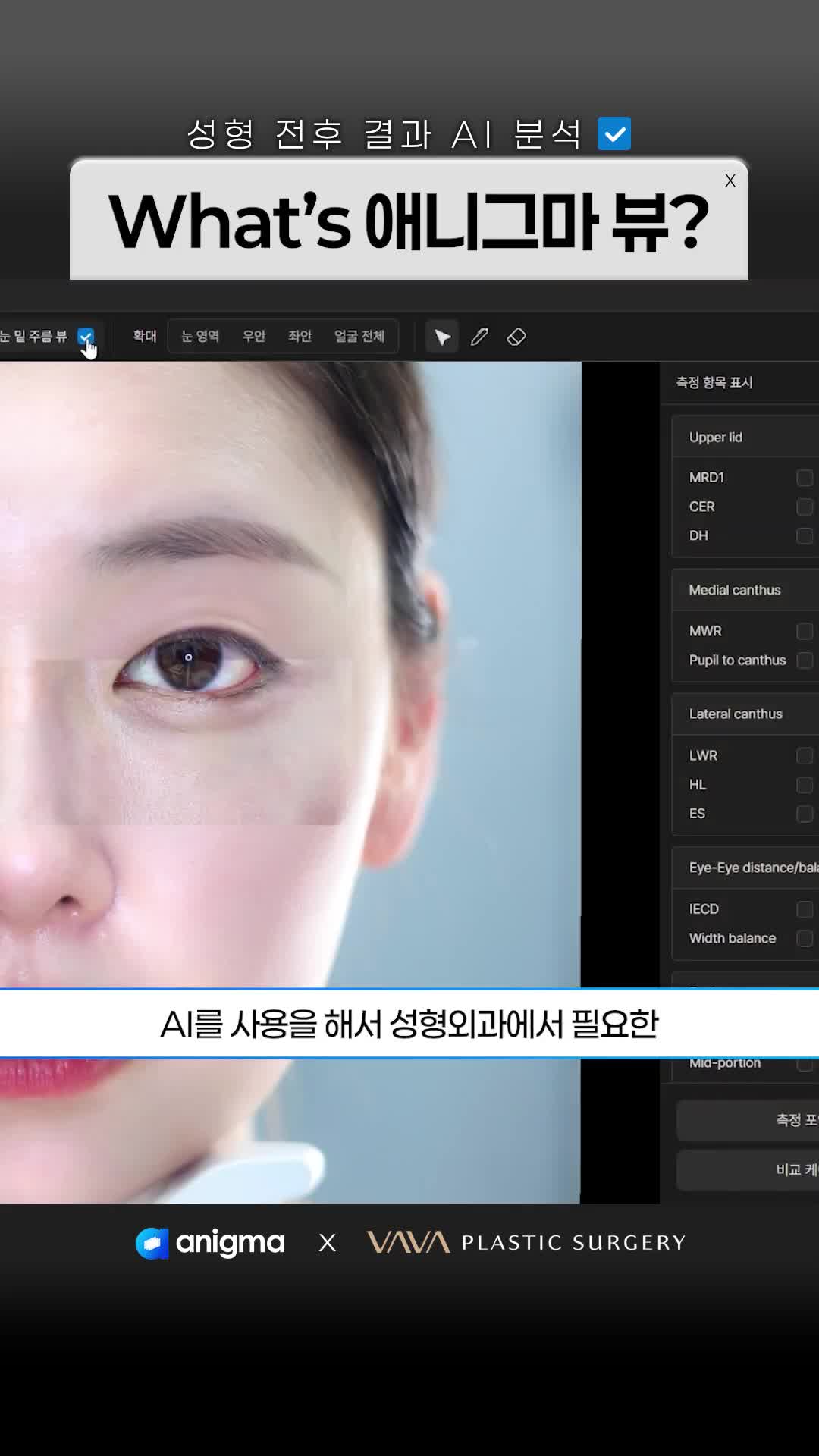Select the pencil drawing tool
The width and height of the screenshot is (819, 1456).
479,337
